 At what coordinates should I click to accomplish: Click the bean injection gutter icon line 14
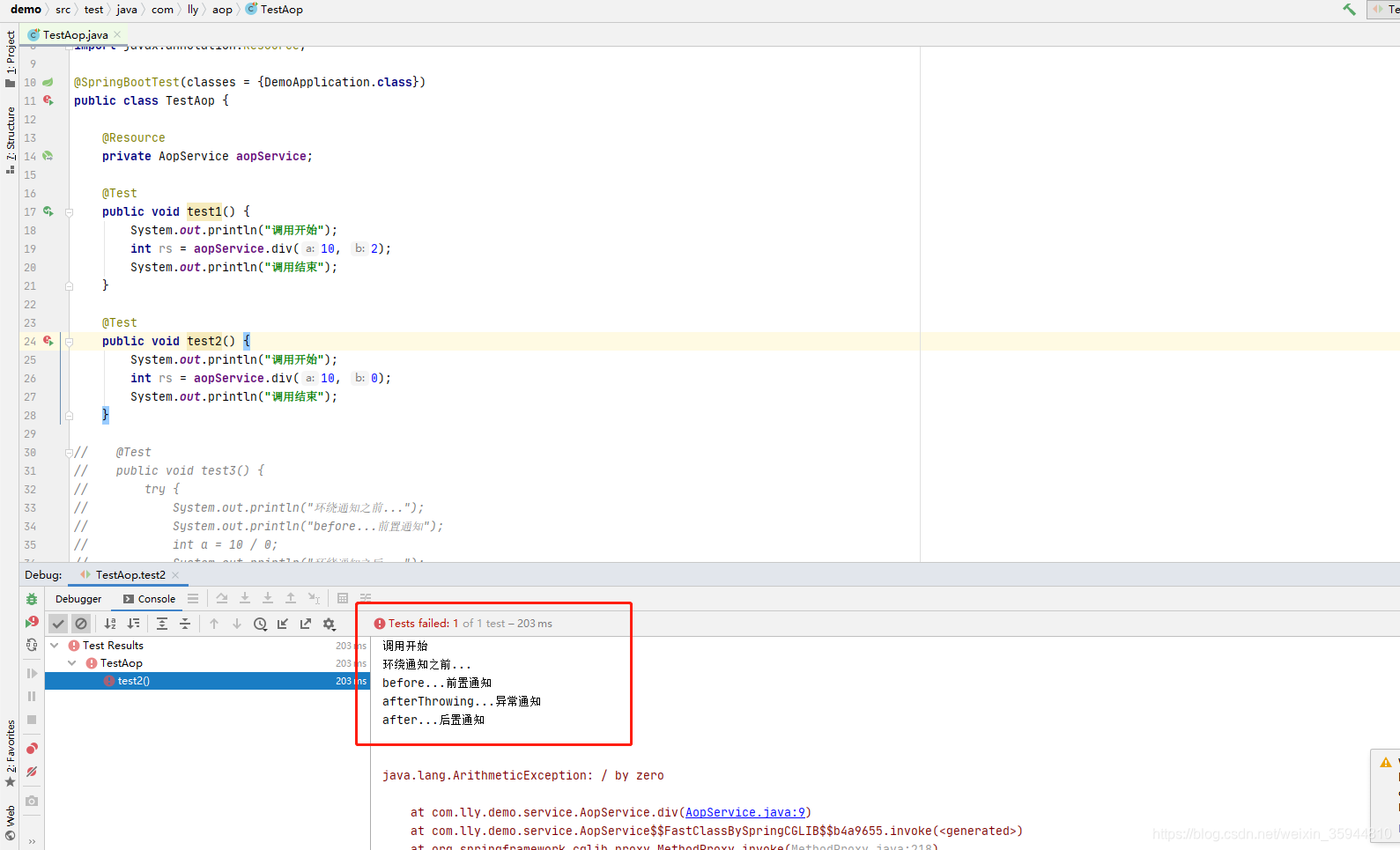tap(48, 156)
